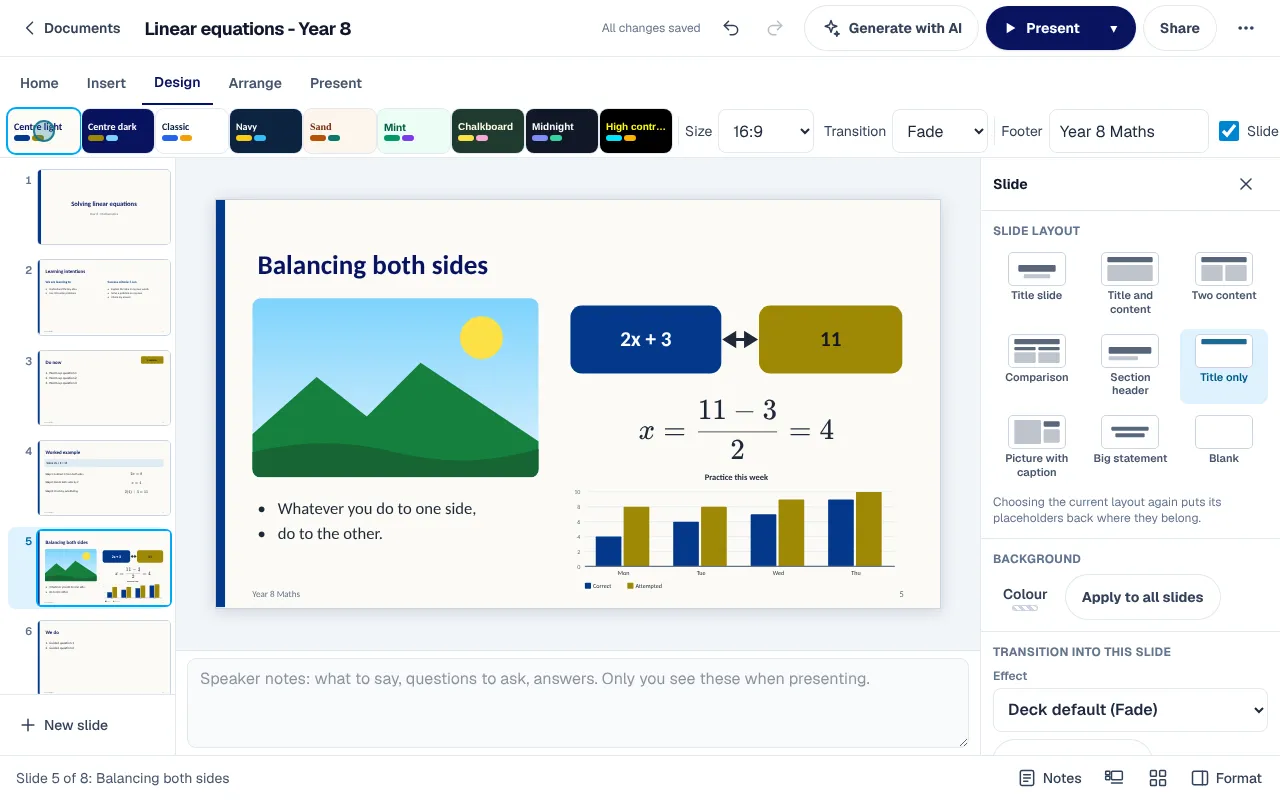Open the transition Effect dropdown

click(x=1130, y=709)
